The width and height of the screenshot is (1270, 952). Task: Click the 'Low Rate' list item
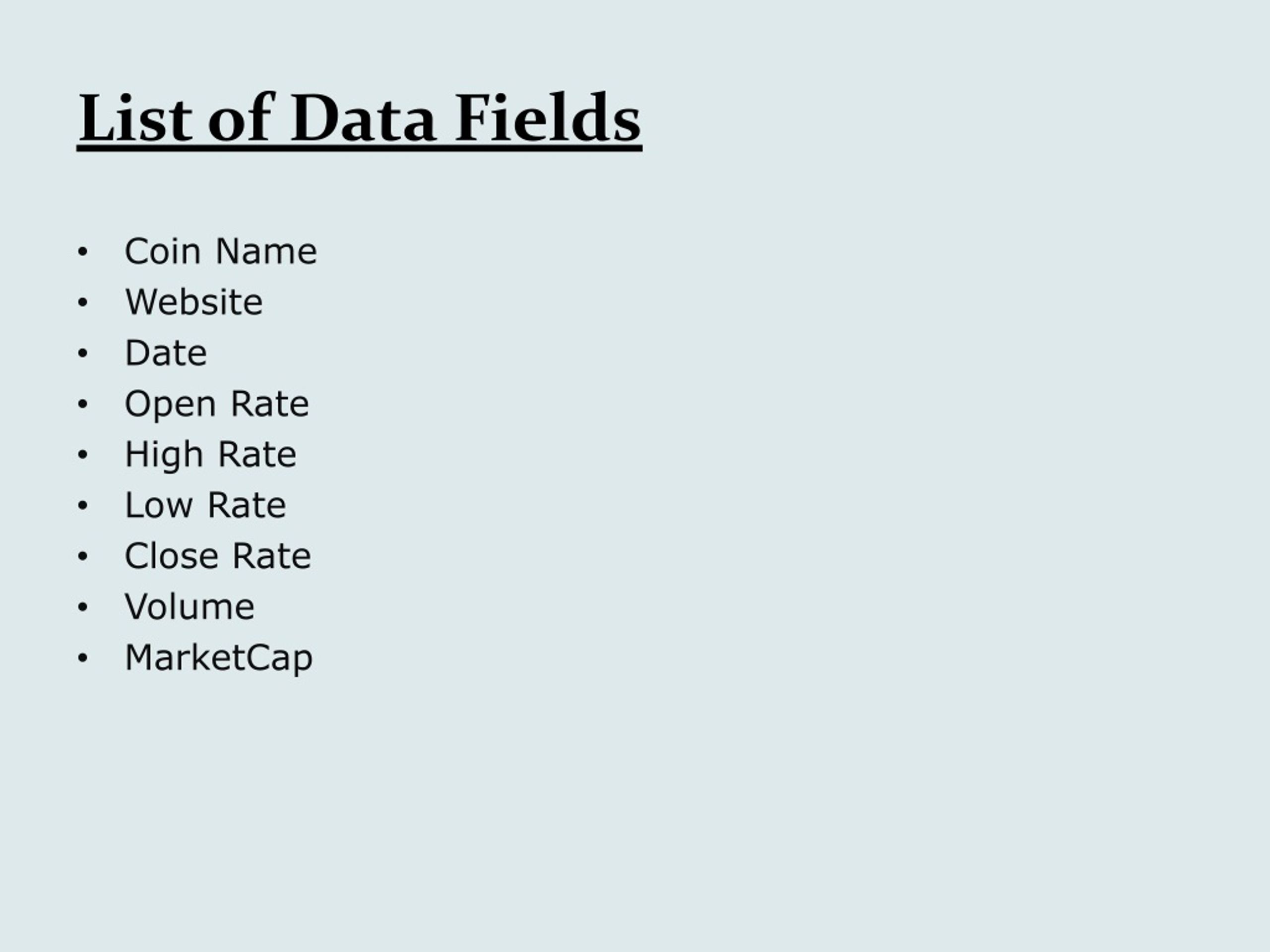[205, 505]
